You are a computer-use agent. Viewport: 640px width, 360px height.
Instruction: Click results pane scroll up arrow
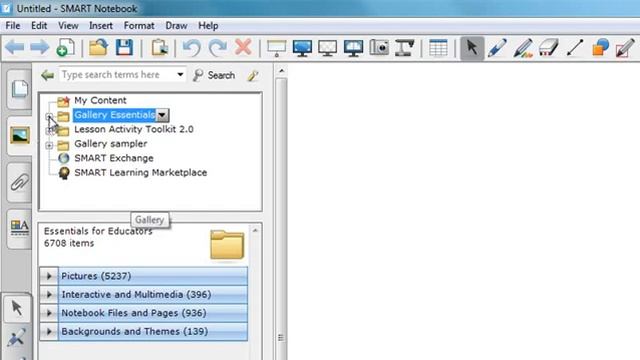coord(255,231)
